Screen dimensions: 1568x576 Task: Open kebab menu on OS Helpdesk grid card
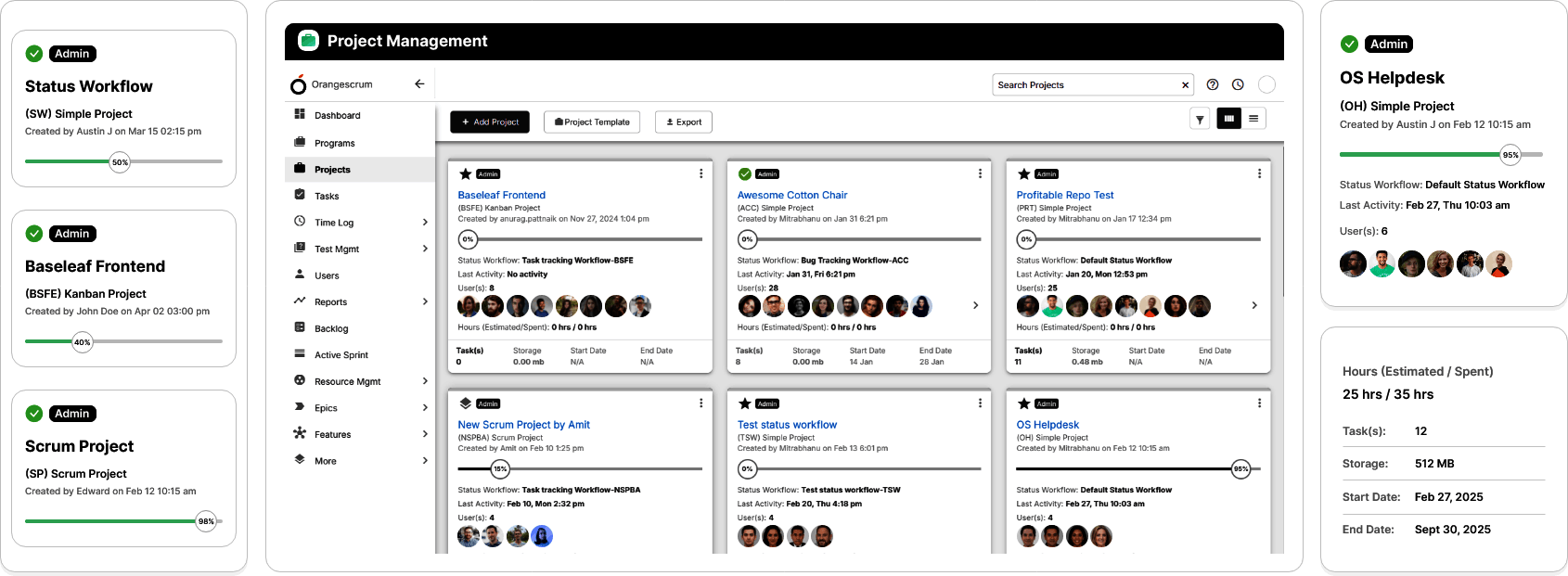coord(1259,403)
